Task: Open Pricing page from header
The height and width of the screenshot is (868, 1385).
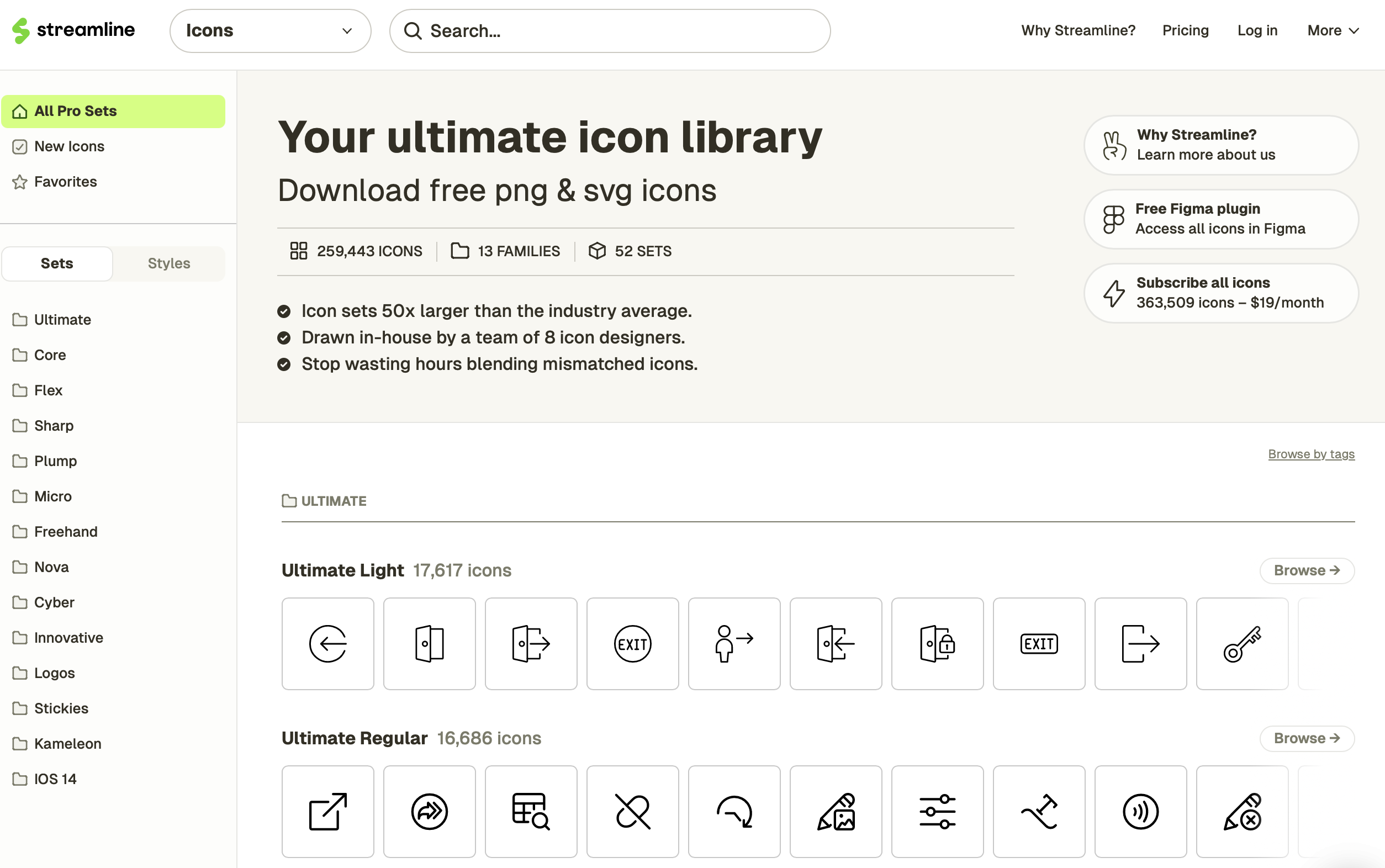Action: pos(1185,30)
